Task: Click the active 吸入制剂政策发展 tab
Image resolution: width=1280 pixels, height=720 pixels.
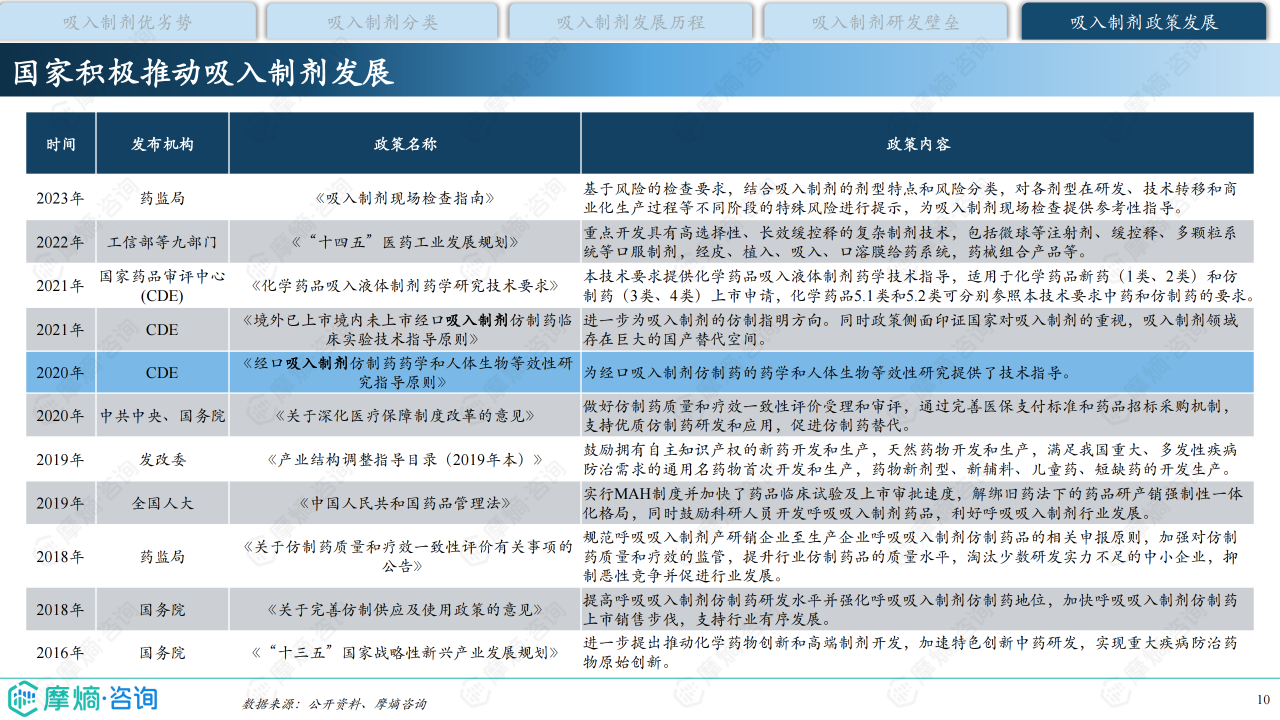Action: click(1144, 22)
